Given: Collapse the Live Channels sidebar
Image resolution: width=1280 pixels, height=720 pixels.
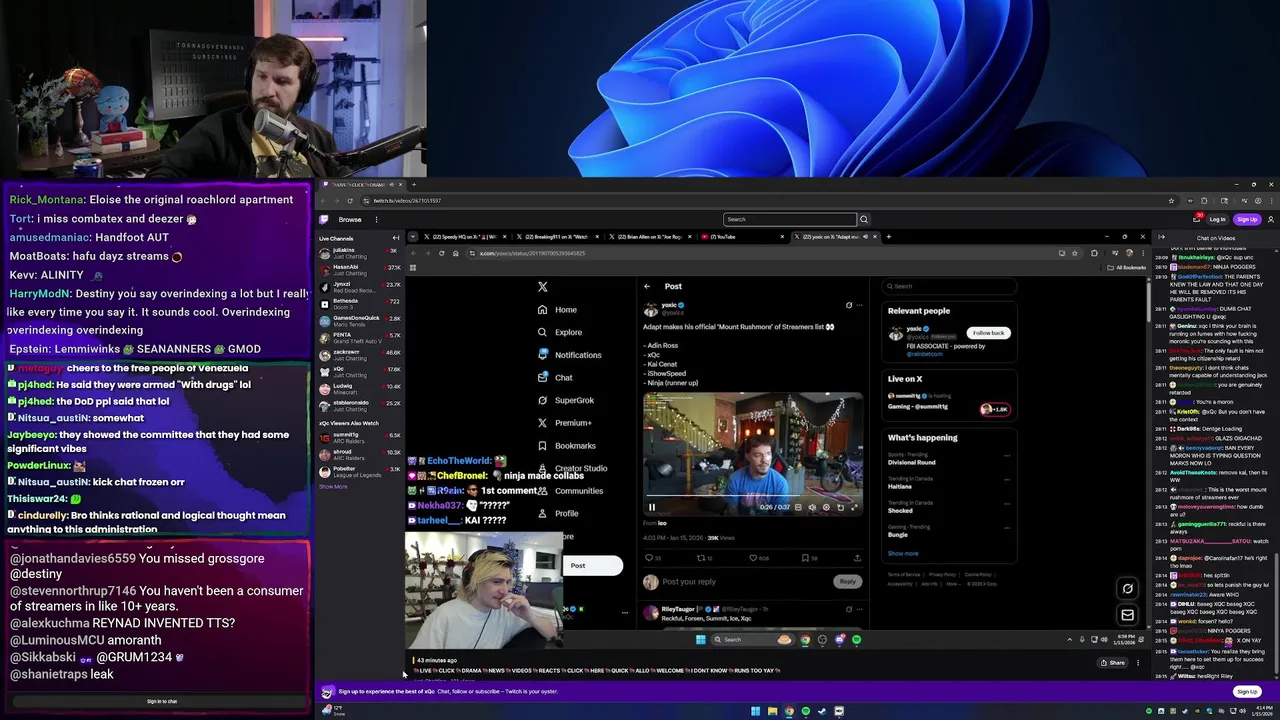Looking at the screenshot, I should click(x=396, y=238).
